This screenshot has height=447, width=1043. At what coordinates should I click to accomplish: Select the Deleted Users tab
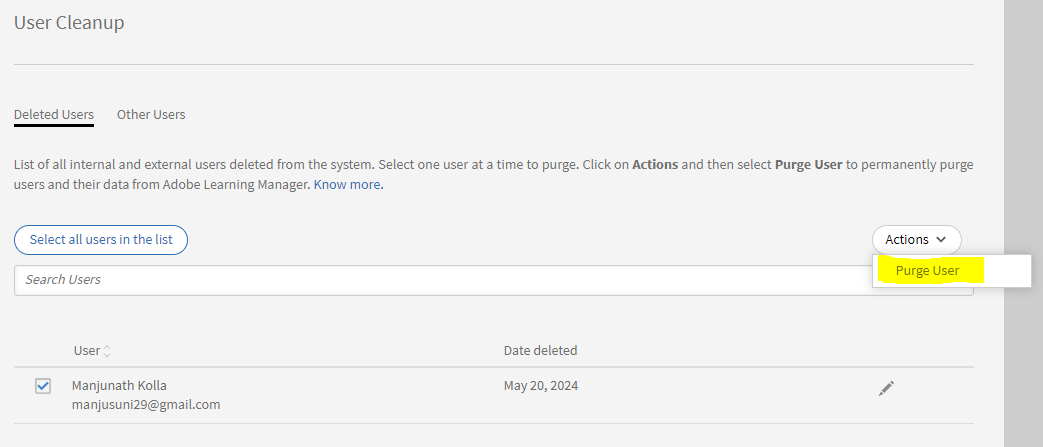point(54,114)
